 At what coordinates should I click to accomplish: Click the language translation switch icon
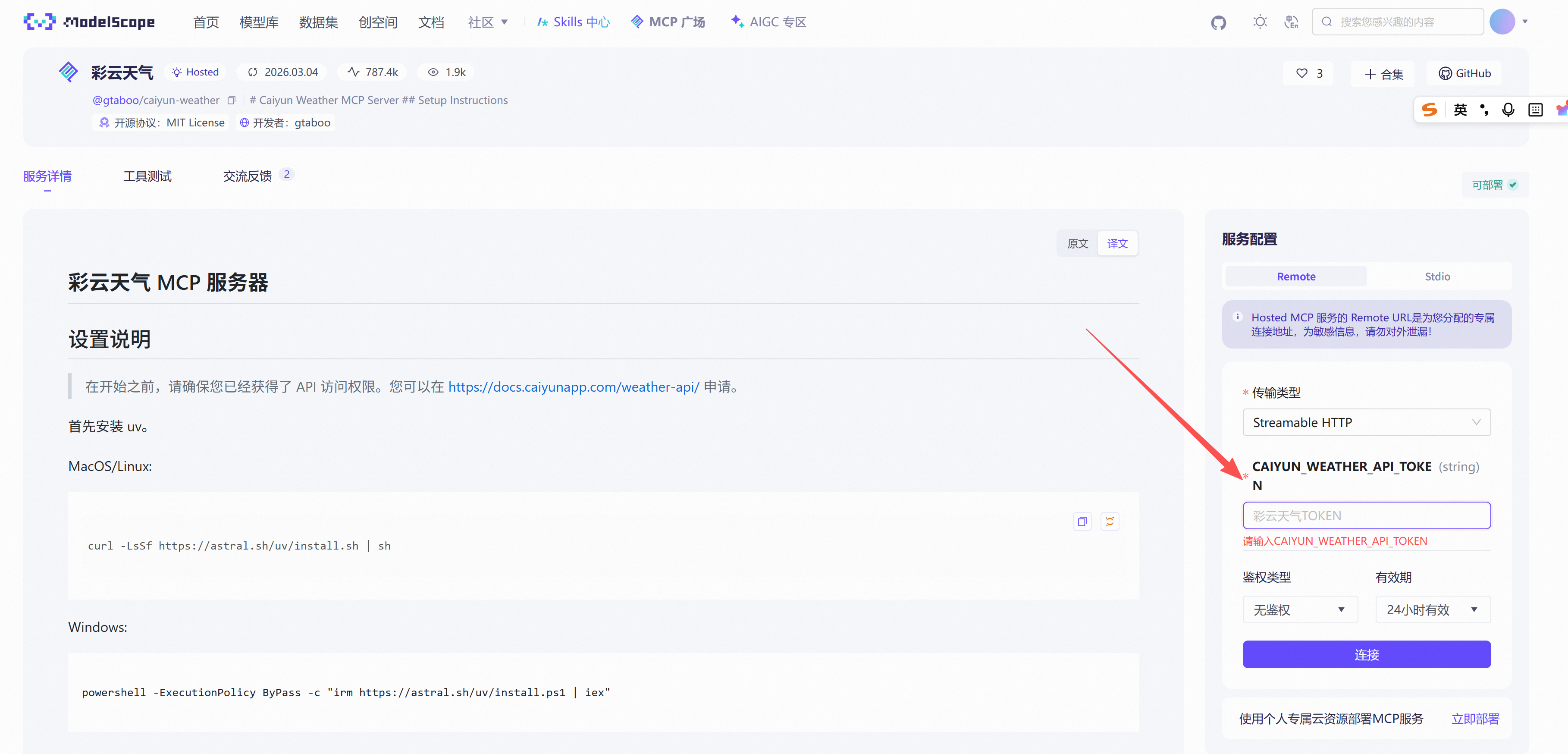[x=1291, y=22]
